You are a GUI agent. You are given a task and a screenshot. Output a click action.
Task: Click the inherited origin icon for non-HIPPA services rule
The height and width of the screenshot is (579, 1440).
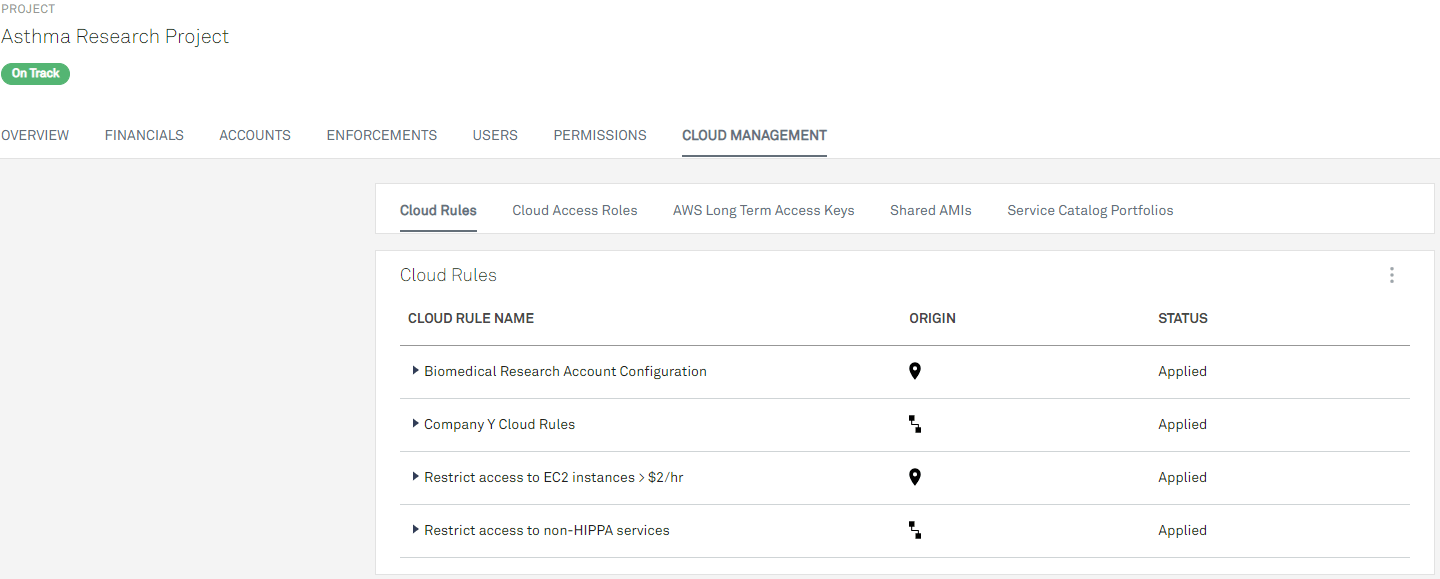(x=914, y=530)
